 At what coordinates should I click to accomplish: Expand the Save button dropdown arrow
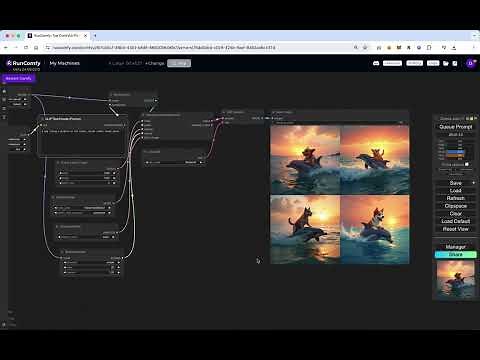click(473, 183)
